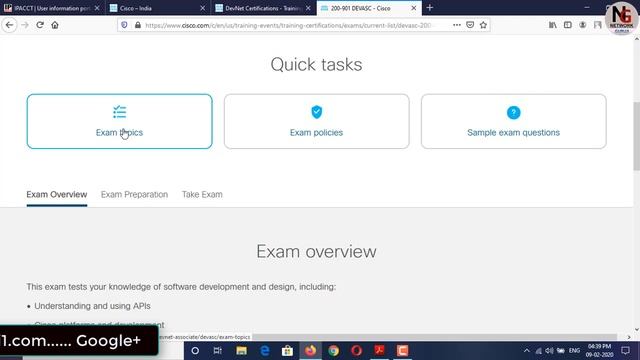Click the question mark icon on Sample exam questions
This screenshot has height=360, width=640.
(513, 112)
